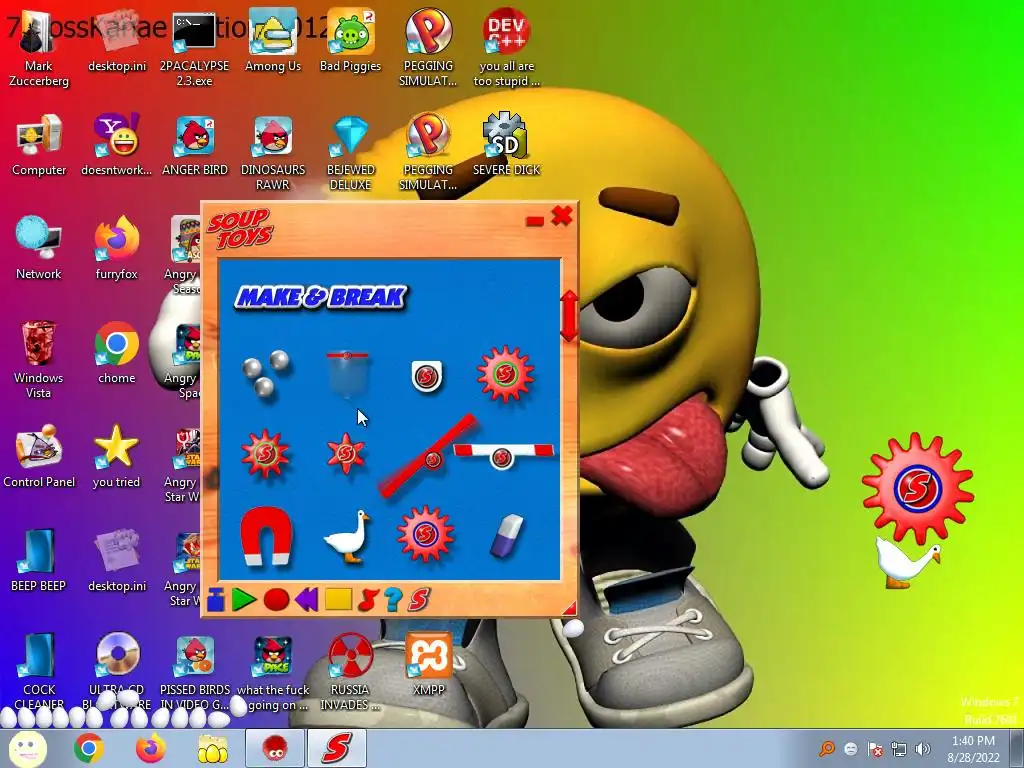Minimize Soup Toys with the red dash
The image size is (1024, 768).
tap(535, 221)
